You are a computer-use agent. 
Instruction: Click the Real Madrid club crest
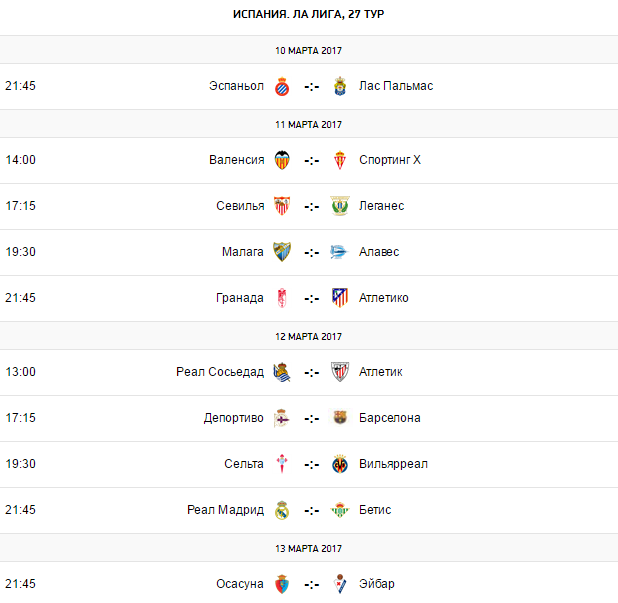pos(281,510)
